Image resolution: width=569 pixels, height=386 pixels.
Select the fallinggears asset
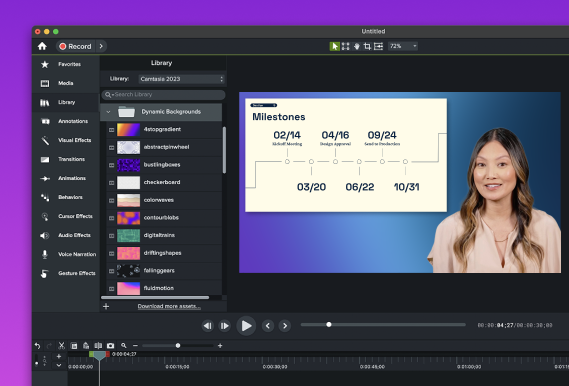click(x=164, y=271)
